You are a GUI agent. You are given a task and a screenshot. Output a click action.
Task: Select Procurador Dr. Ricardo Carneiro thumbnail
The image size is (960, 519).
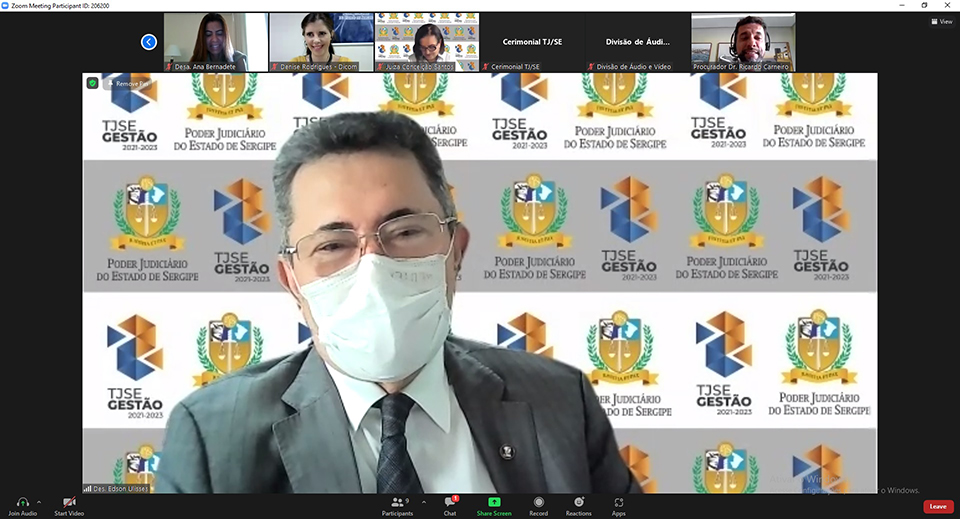(743, 42)
